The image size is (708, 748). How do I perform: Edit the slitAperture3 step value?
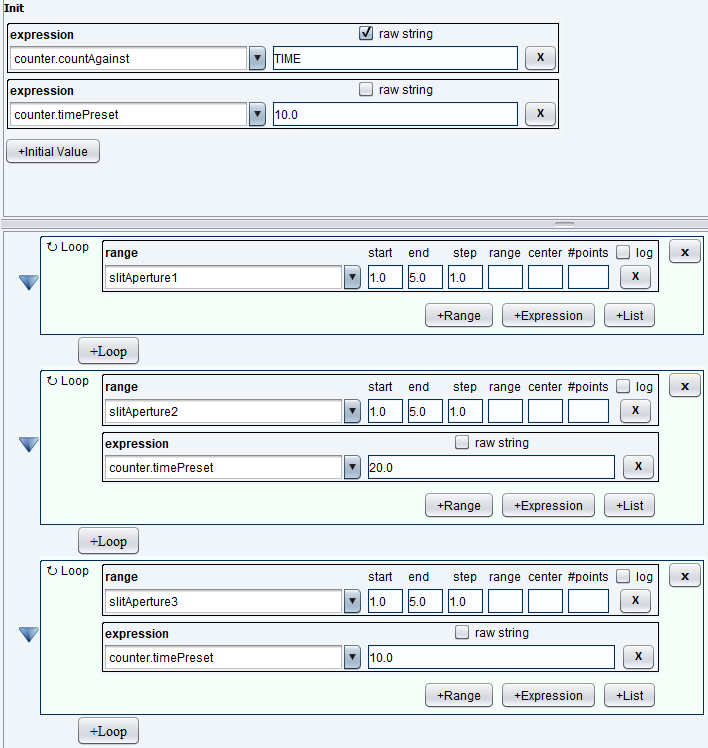[x=465, y=601]
